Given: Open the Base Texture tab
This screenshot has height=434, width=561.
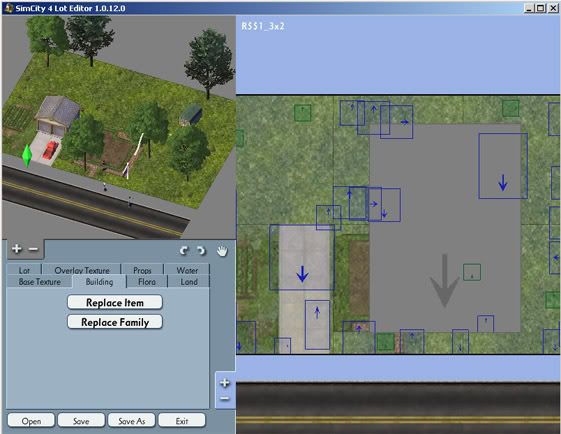Looking at the screenshot, I should 40,282.
